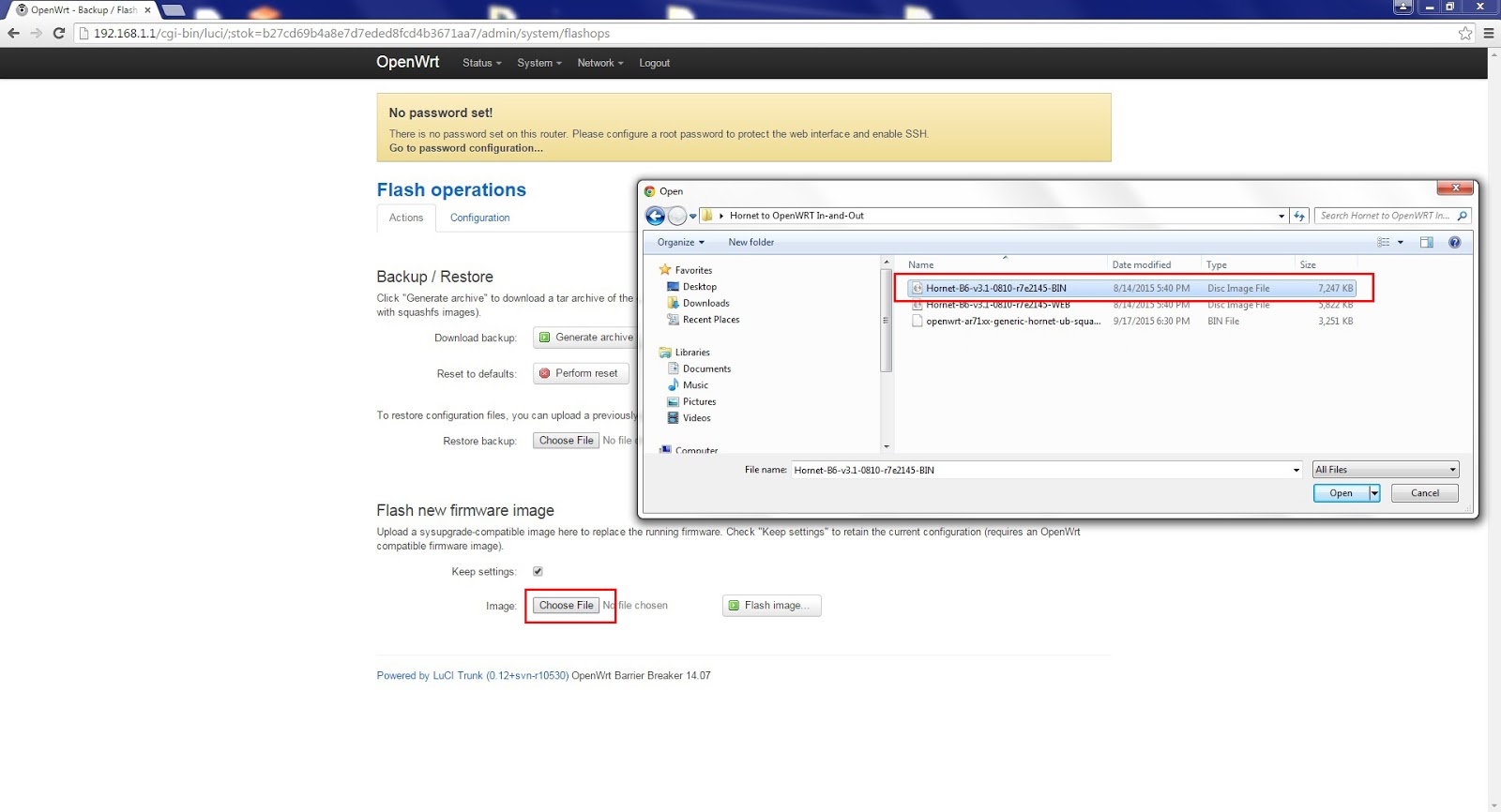
Task: Bookmark this page with the star icon
Action: (x=1465, y=33)
